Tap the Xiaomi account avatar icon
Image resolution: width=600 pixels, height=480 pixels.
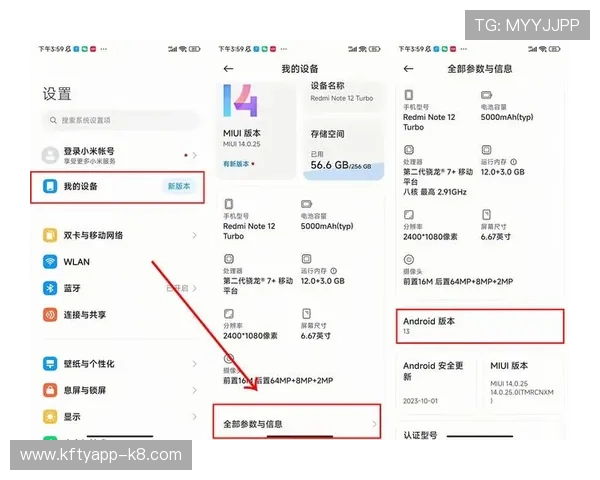(x=50, y=155)
